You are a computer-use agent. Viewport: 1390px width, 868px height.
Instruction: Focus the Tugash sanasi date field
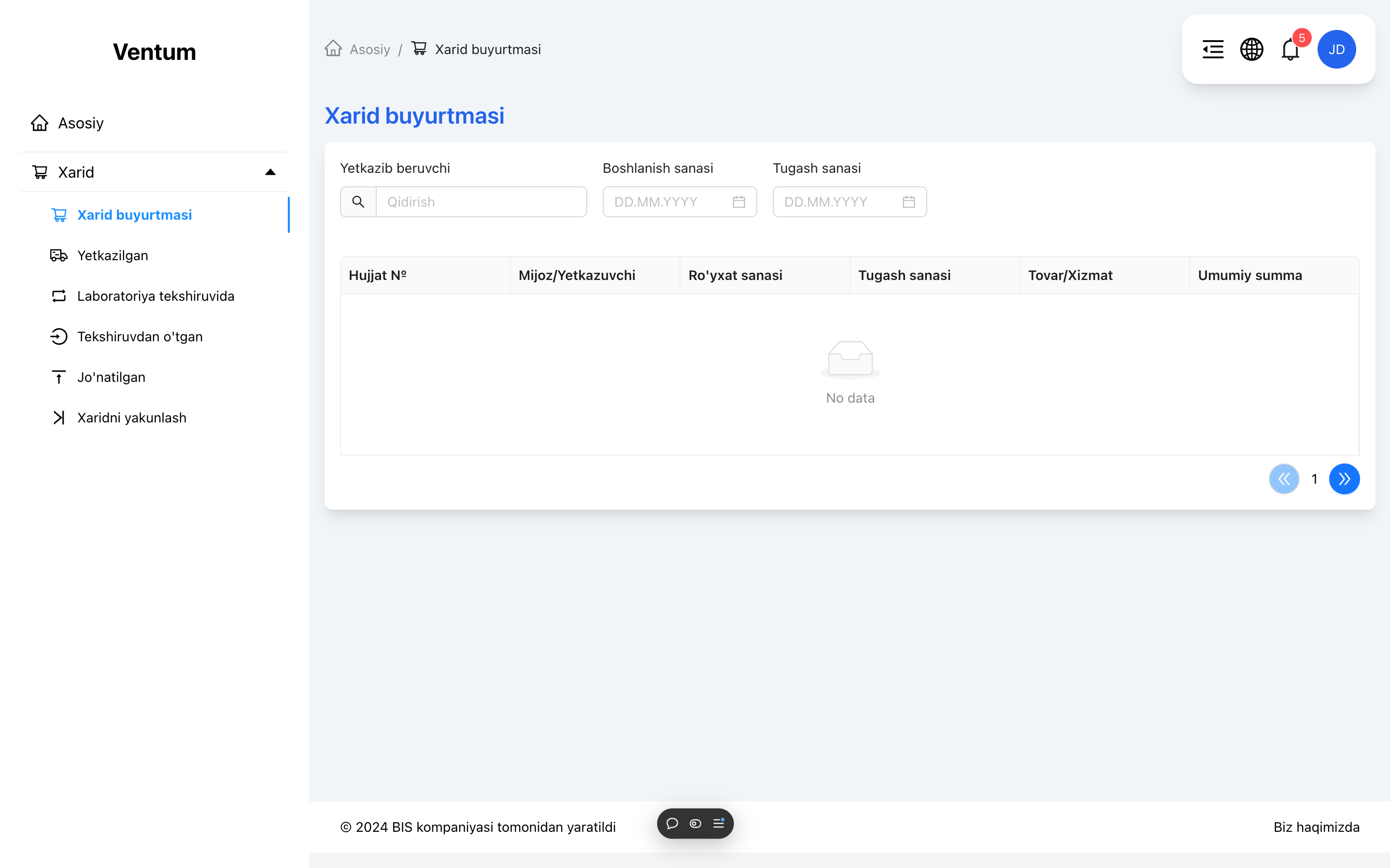tap(849, 201)
